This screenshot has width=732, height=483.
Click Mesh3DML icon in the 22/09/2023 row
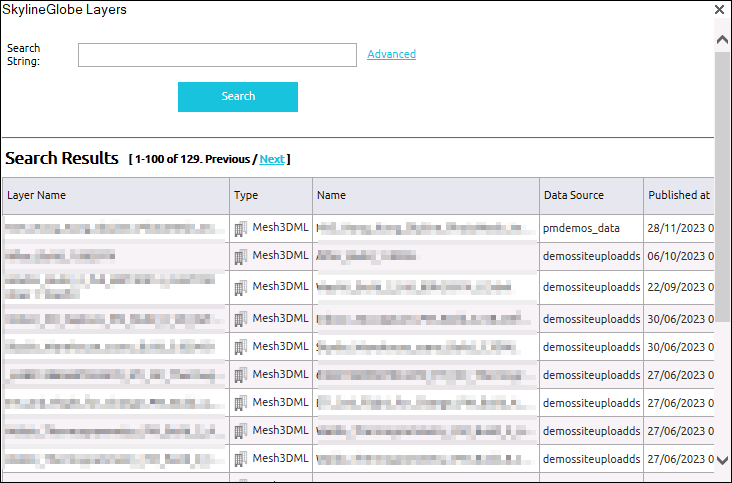(x=240, y=288)
